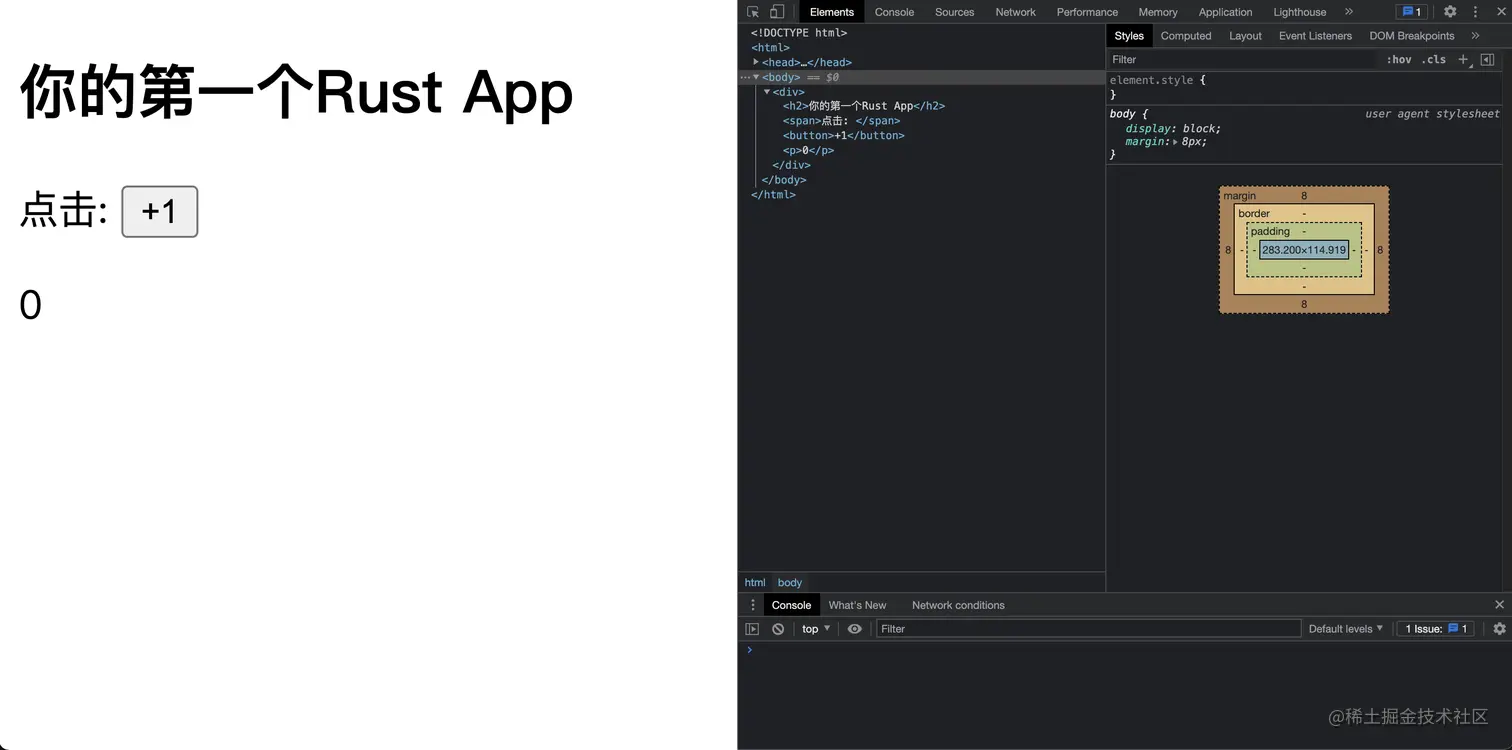This screenshot has height=750, width=1512.
Task: Select the Console drawer tab
Action: [x=791, y=605]
